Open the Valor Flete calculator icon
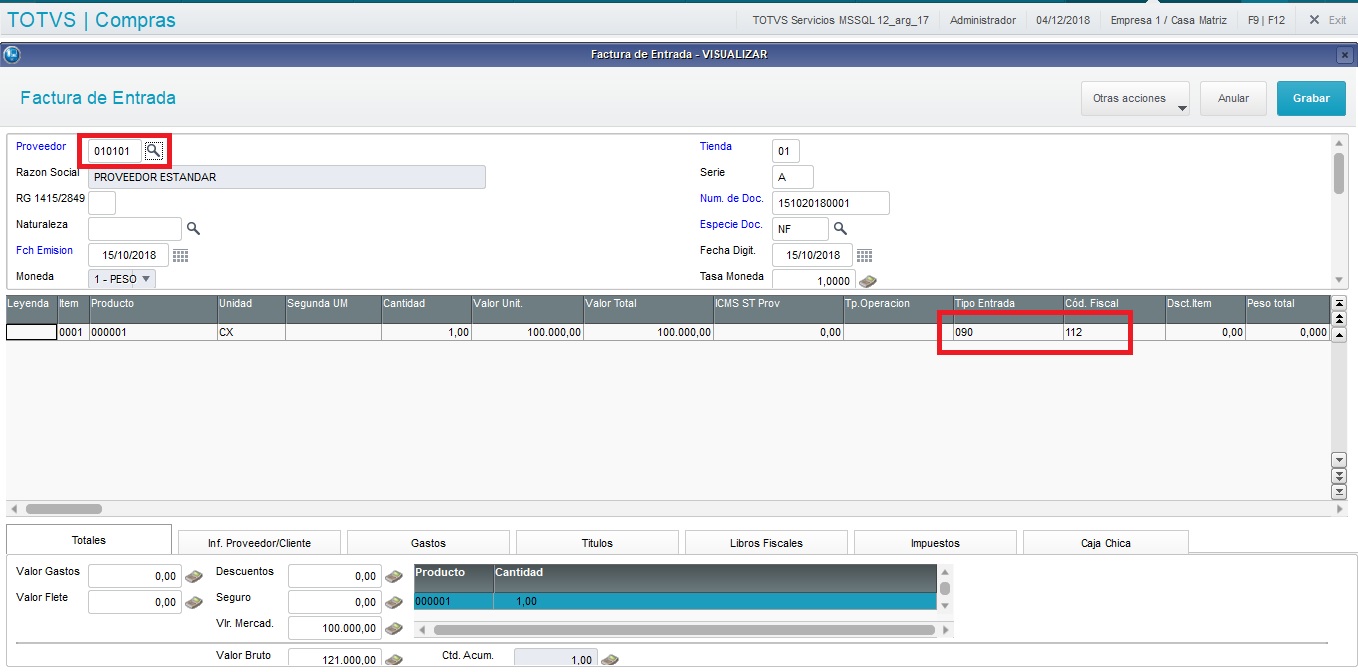 point(194,602)
